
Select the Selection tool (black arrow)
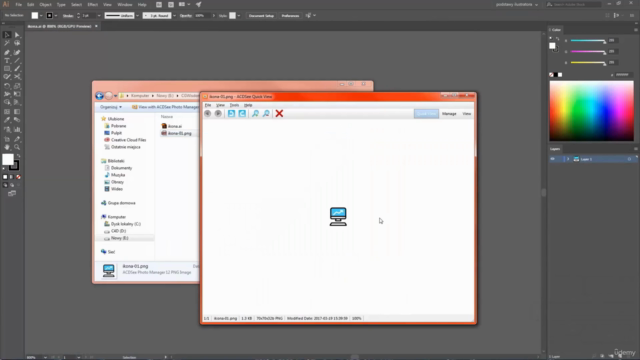tap(7, 35)
